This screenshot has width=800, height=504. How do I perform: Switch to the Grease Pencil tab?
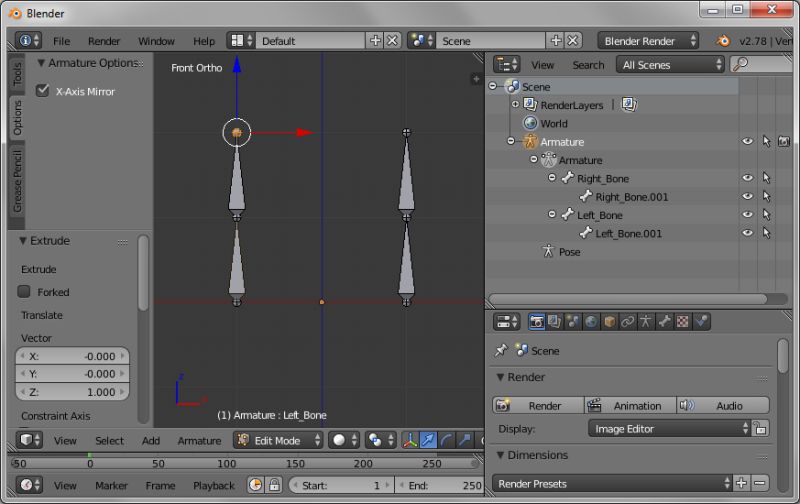point(17,181)
